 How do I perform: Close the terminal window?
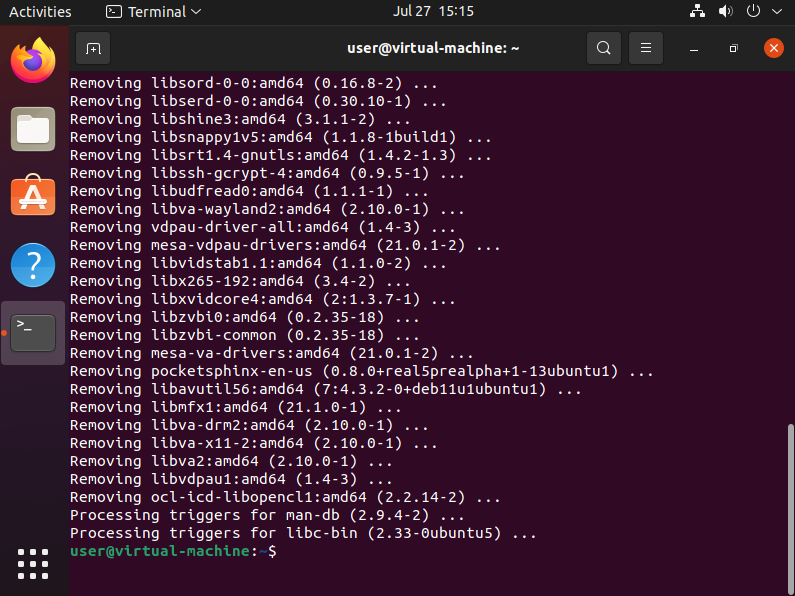click(773, 48)
